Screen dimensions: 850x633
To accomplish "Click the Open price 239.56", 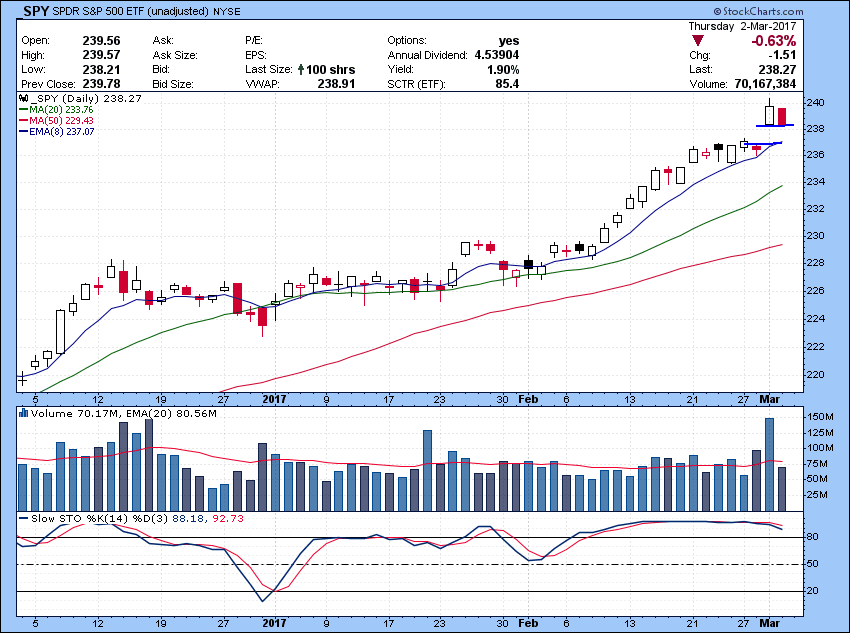I will pyautogui.click(x=101, y=41).
